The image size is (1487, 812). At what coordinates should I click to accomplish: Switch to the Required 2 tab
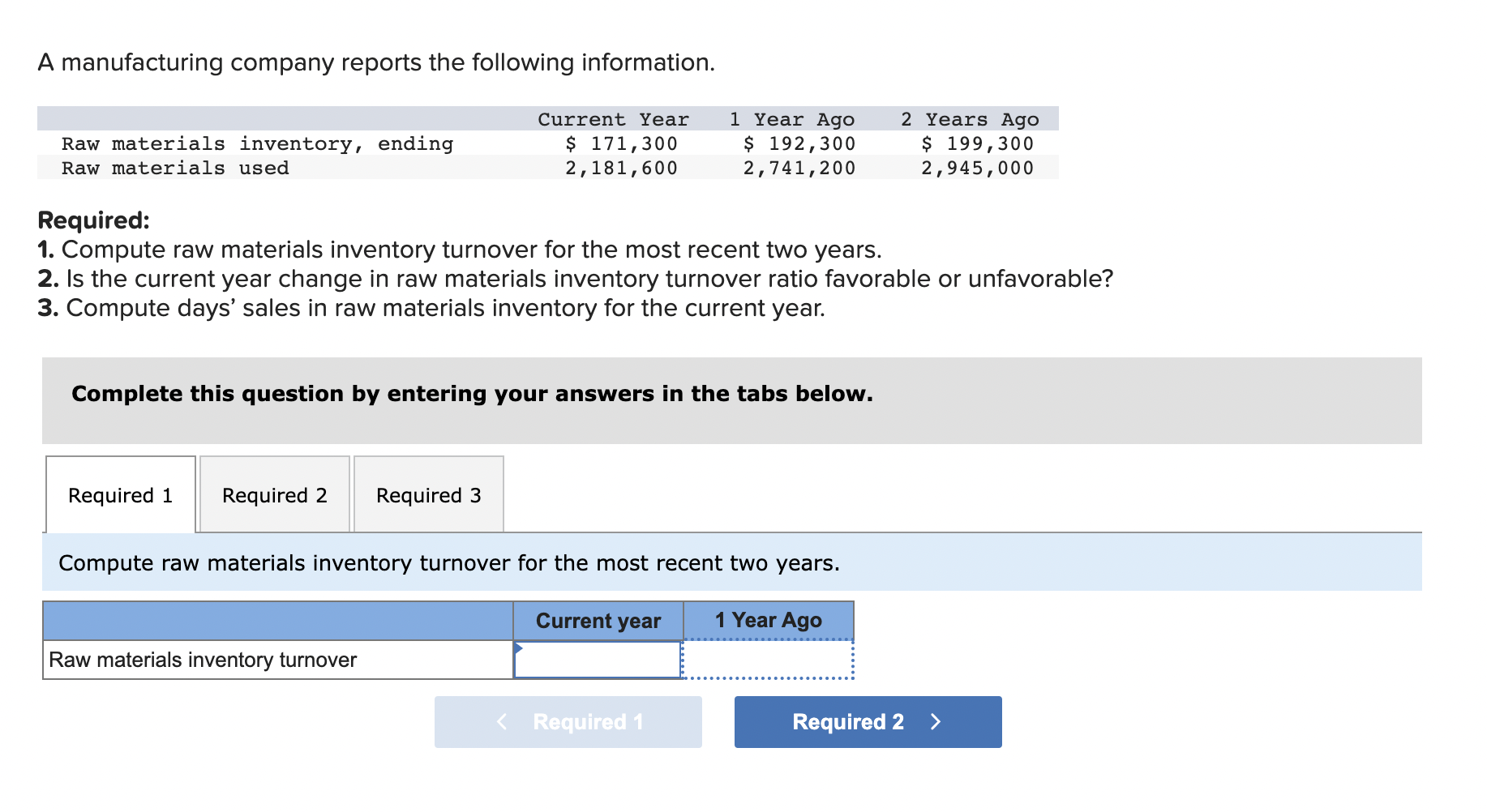click(275, 494)
